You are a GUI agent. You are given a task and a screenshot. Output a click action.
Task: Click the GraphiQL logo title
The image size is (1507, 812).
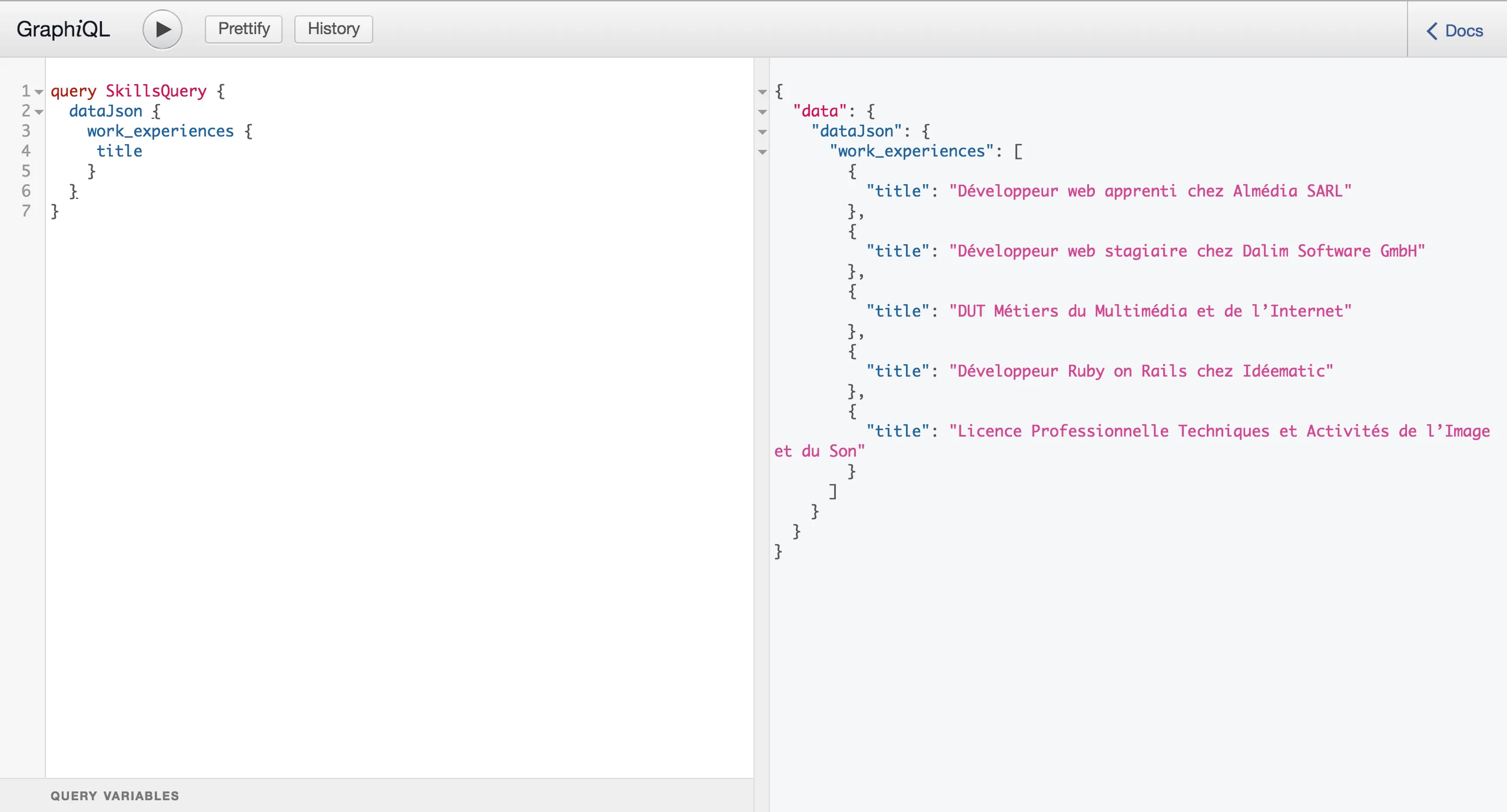(63, 29)
